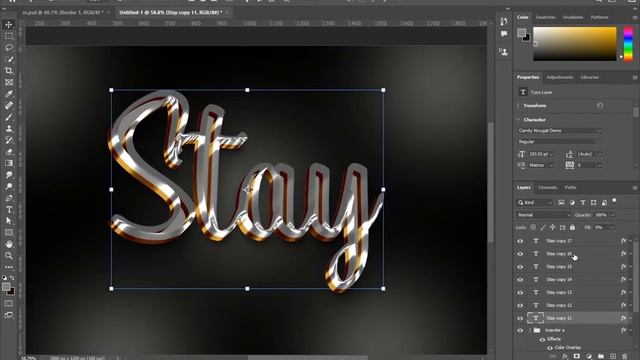
Task: Select the Horizontal Type tool
Action: tap(9, 209)
